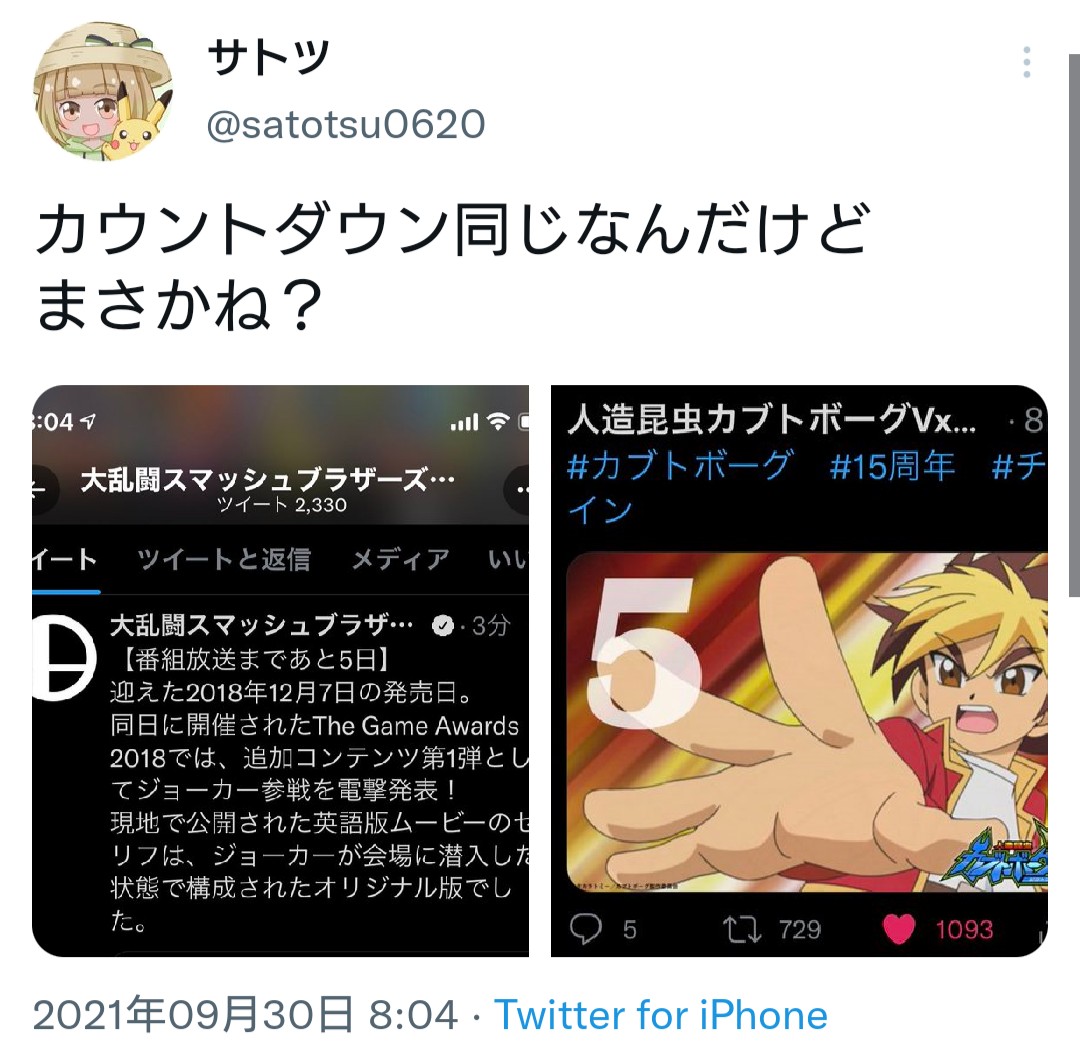Click the reply speech bubble icon
The width and height of the screenshot is (1080, 1052).
click(585, 929)
